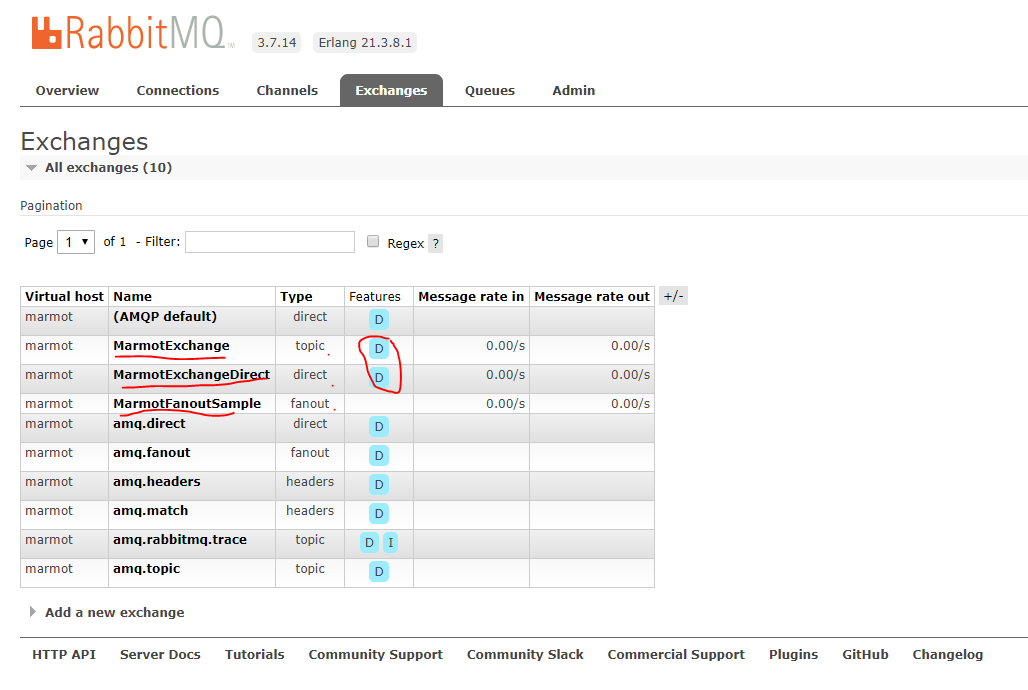Open the MarmotExchangeDirect exchange

tap(191, 375)
